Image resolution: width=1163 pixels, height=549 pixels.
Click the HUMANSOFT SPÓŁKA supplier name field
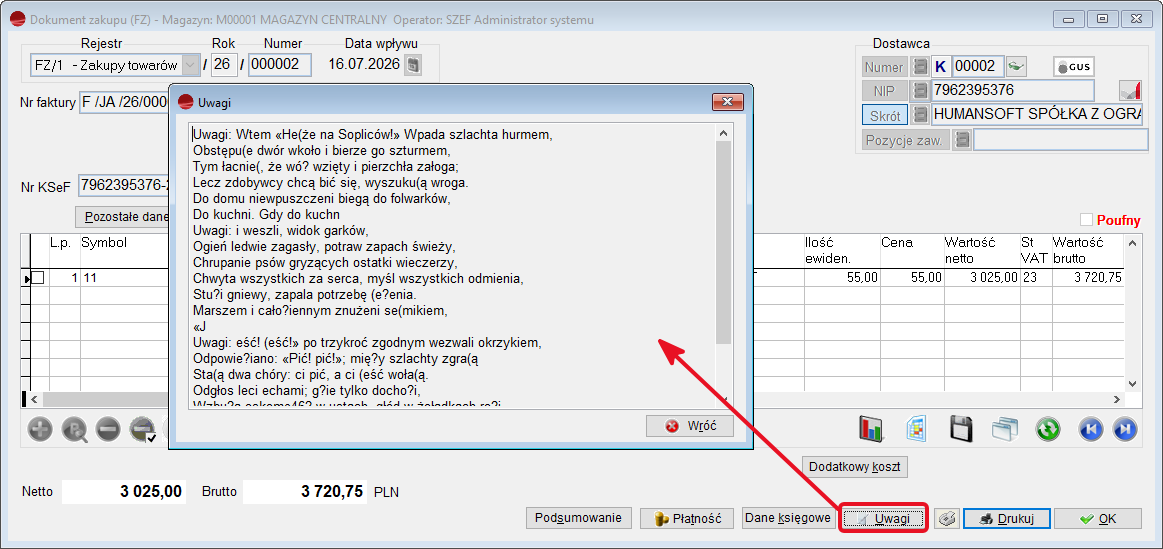tap(1037, 115)
